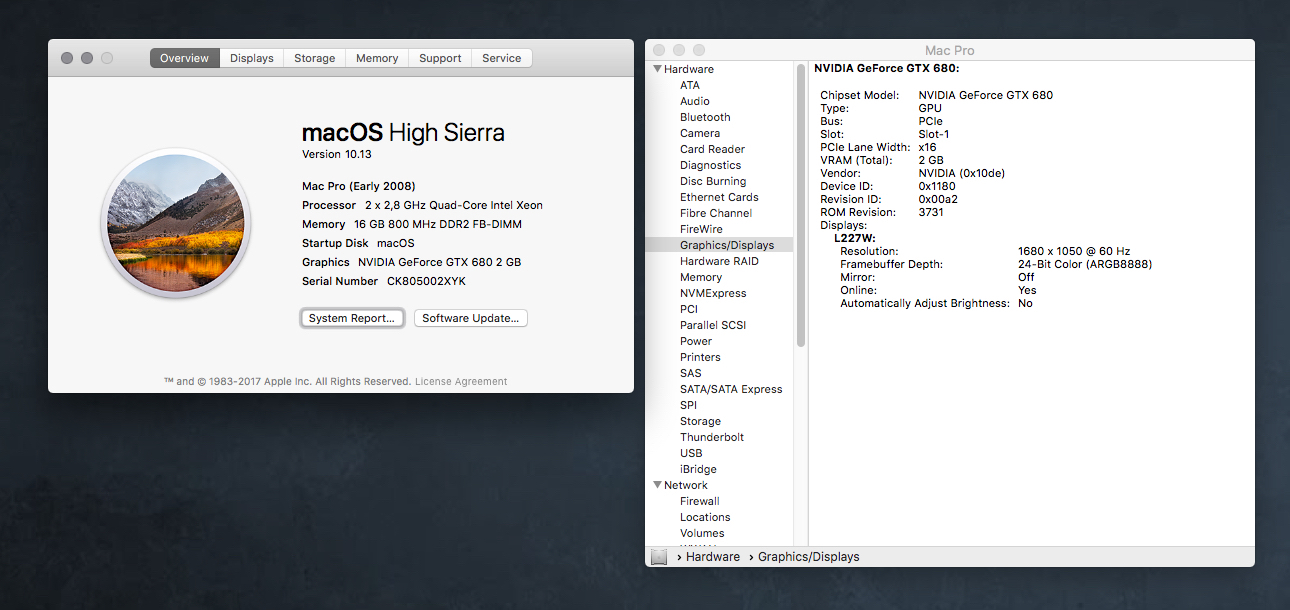
Task: Select Card Reader in the sidebar
Action: coord(713,149)
